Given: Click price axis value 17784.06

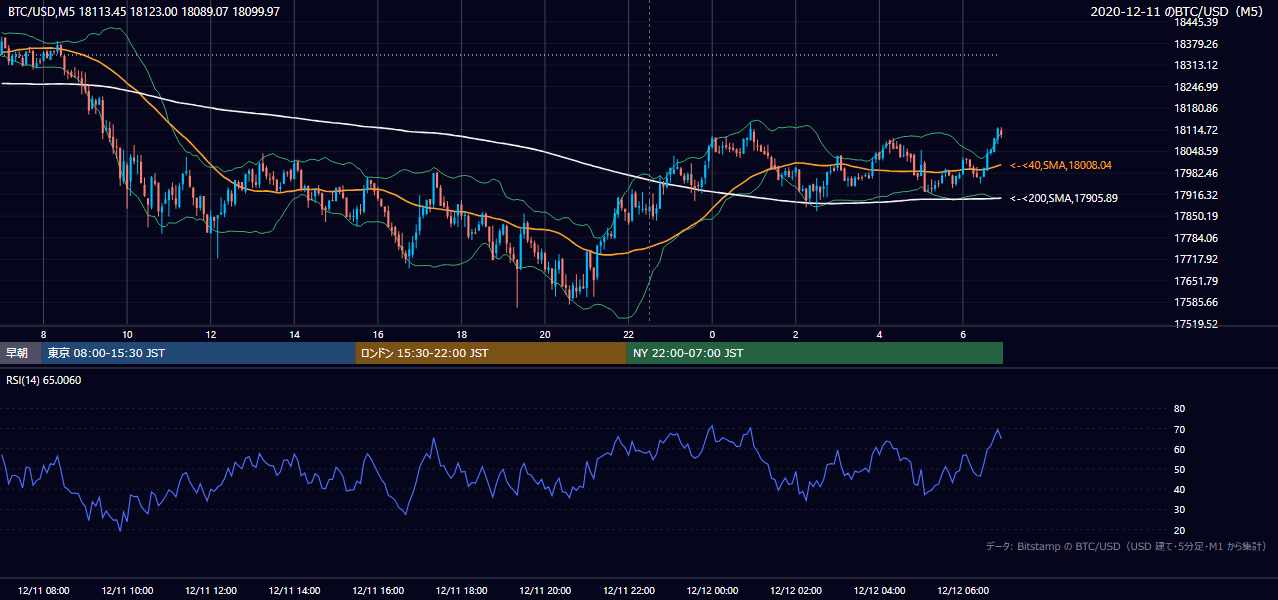Looking at the screenshot, I should (1196, 238).
